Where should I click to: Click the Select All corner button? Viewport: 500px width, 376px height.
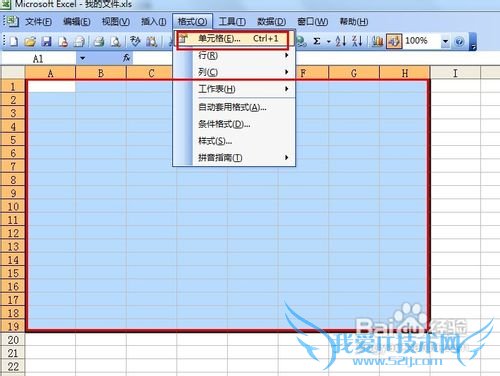(x=13, y=72)
